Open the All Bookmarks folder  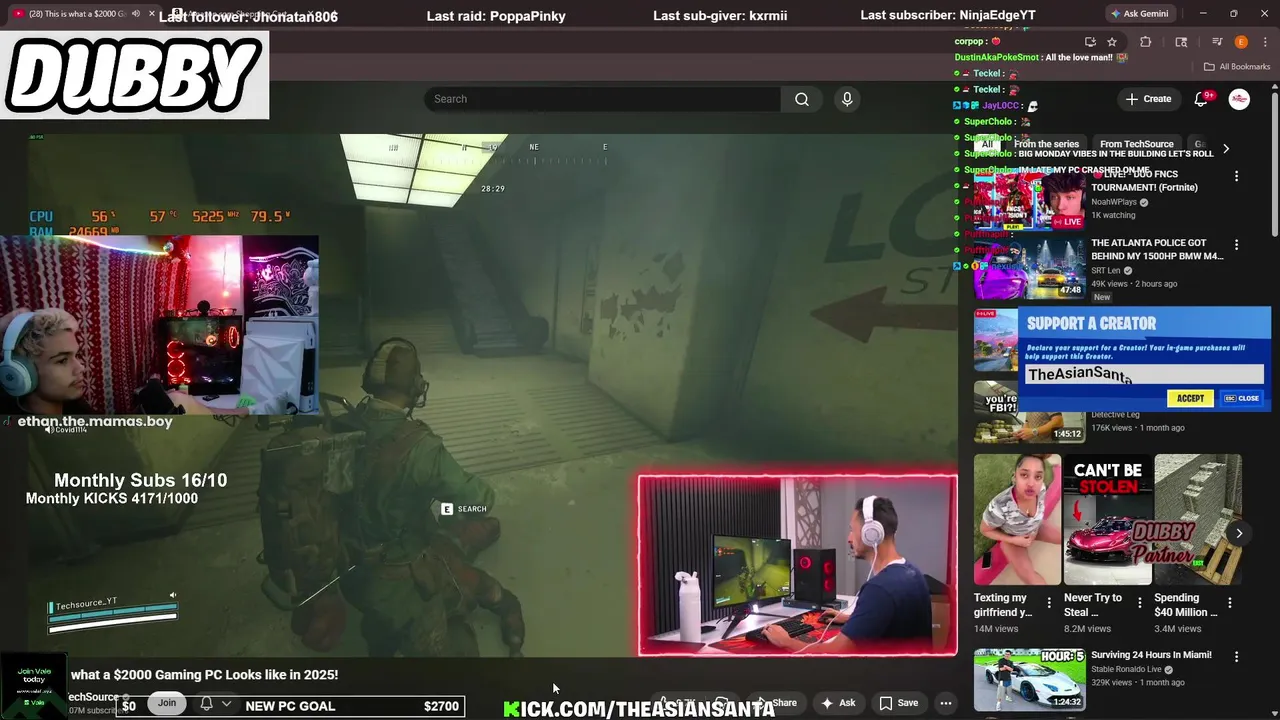point(1237,67)
